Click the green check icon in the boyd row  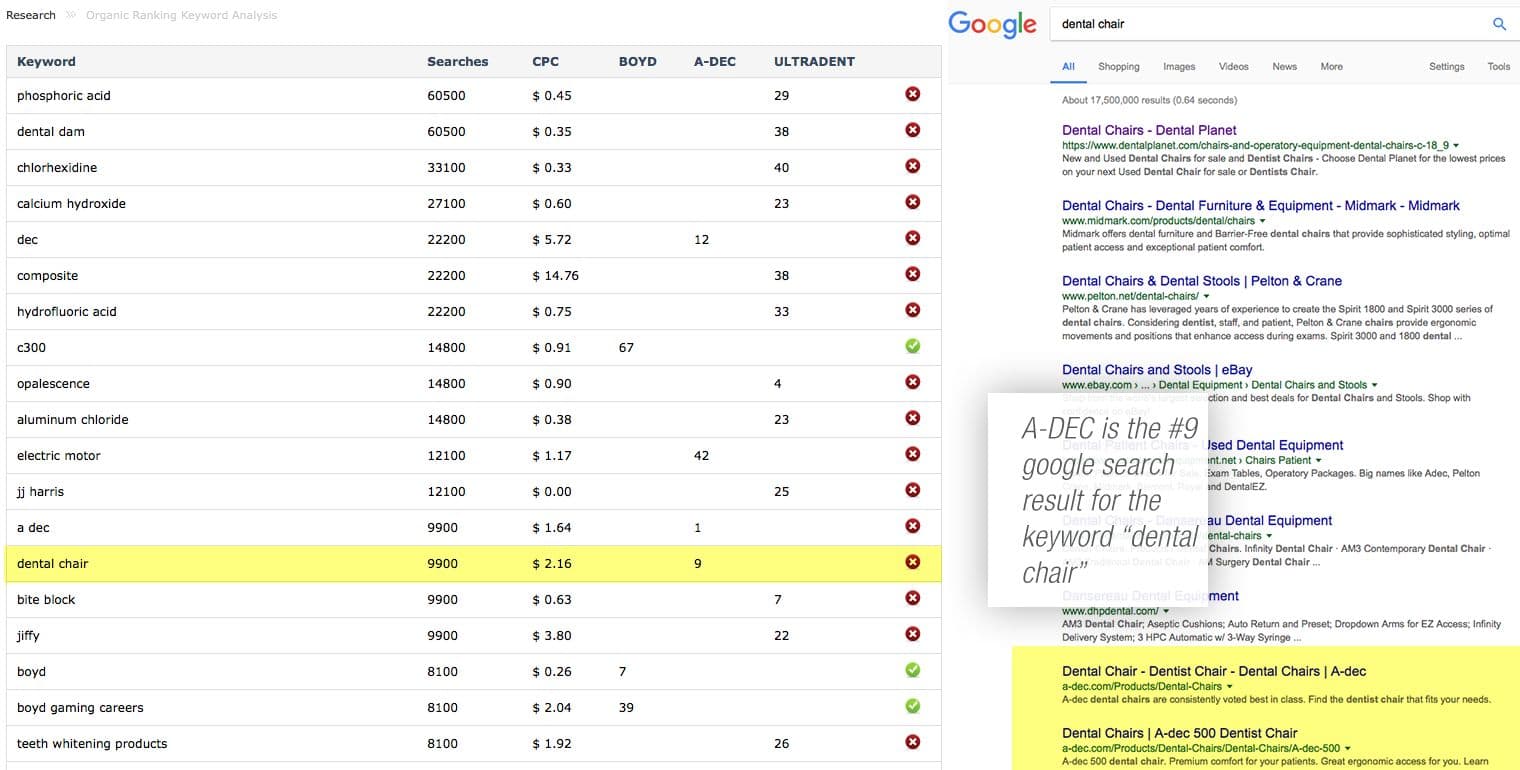point(912,670)
